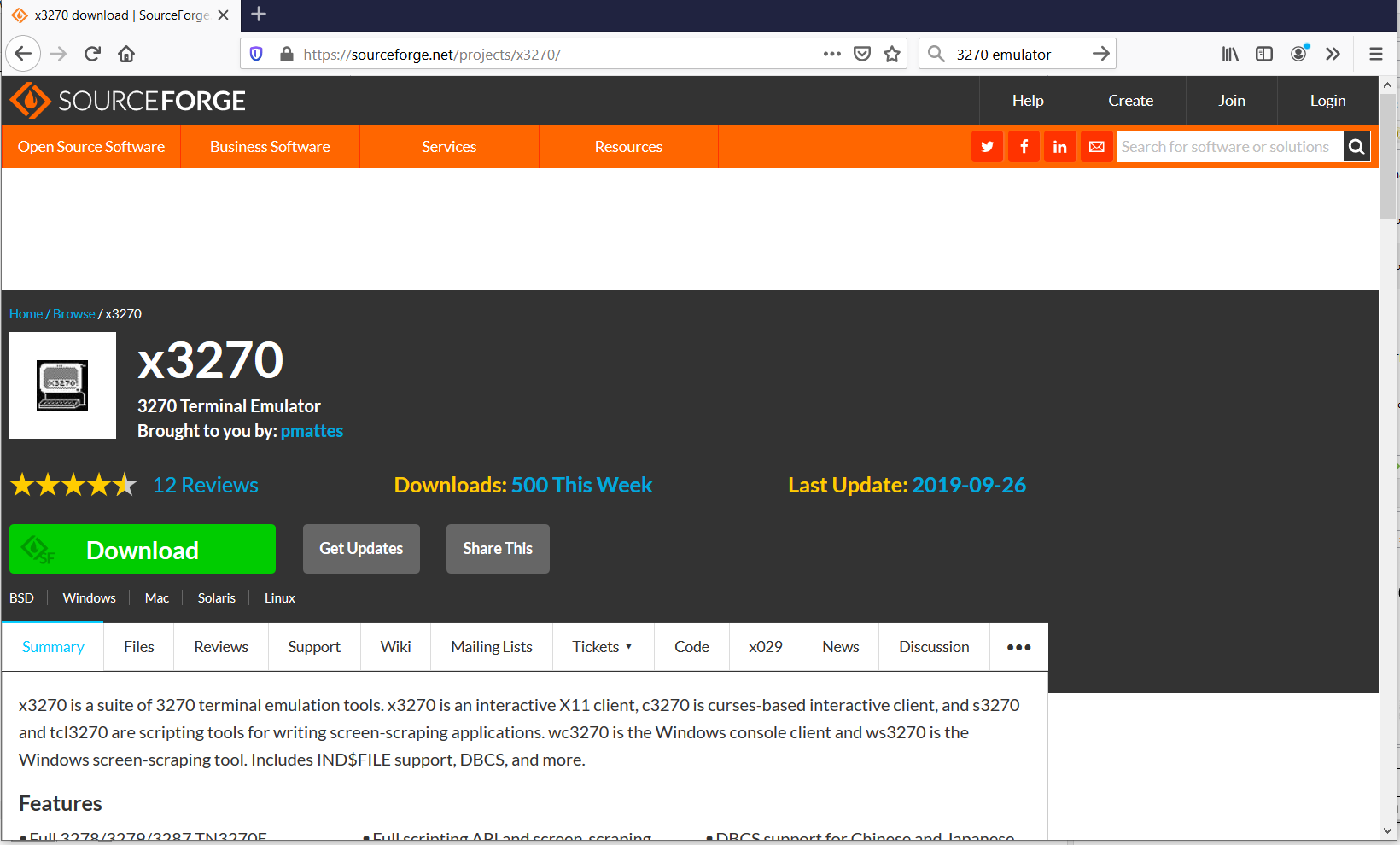Viewport: 1400px width, 845px height.
Task: Switch to the Wiki tab
Action: (x=395, y=647)
